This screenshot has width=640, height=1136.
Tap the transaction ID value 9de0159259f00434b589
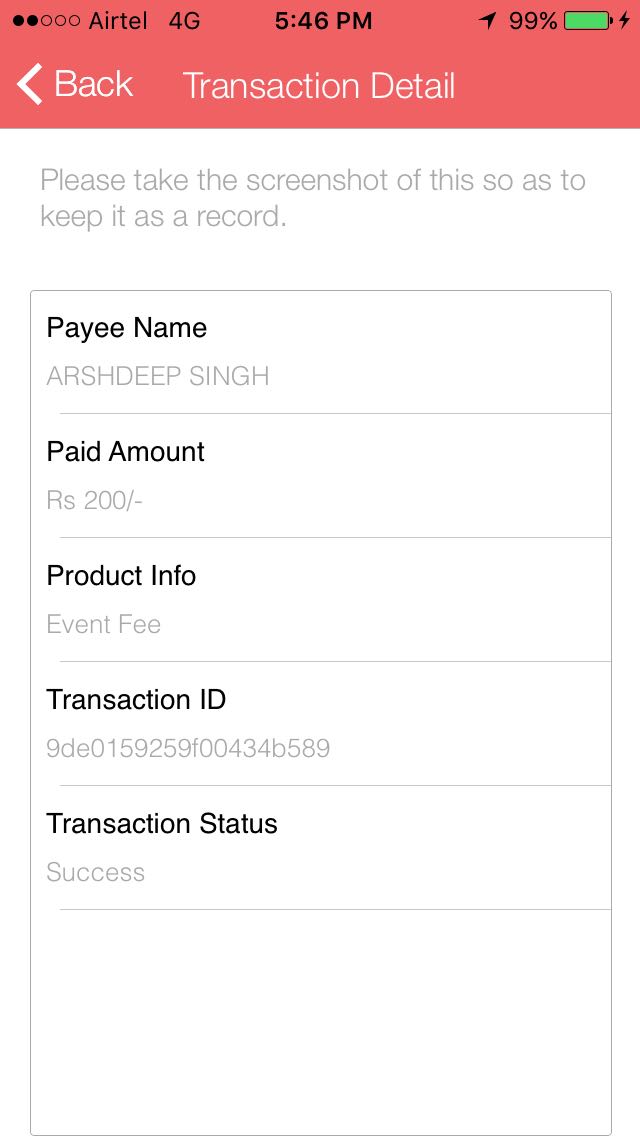(188, 748)
